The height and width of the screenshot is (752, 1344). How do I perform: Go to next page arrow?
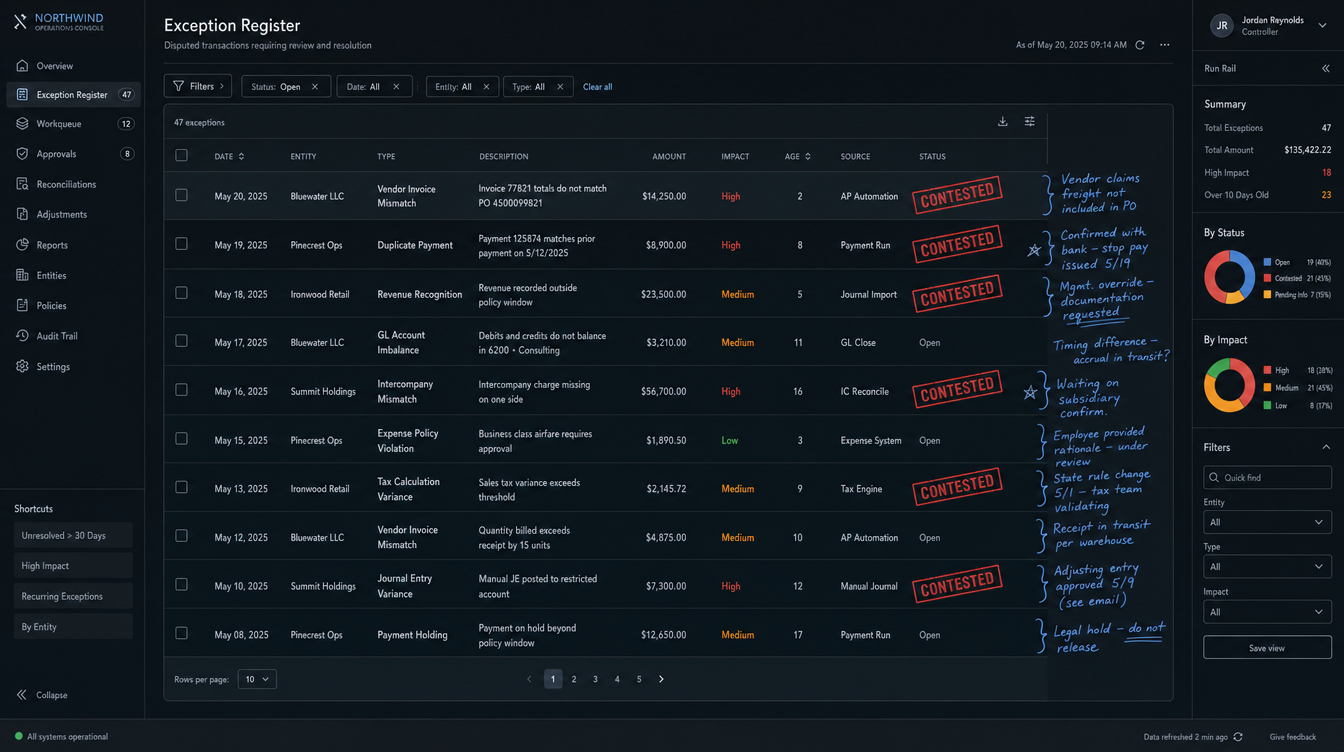(661, 679)
